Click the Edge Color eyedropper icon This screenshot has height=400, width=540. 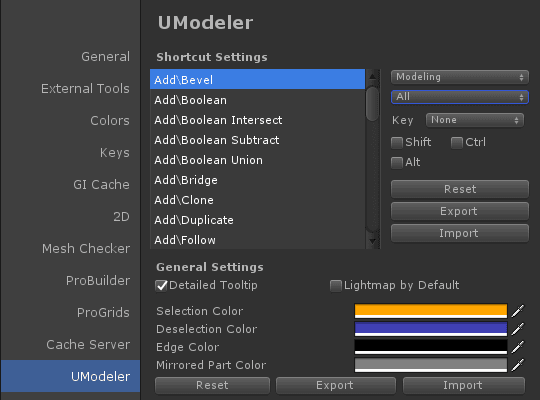coord(518,347)
